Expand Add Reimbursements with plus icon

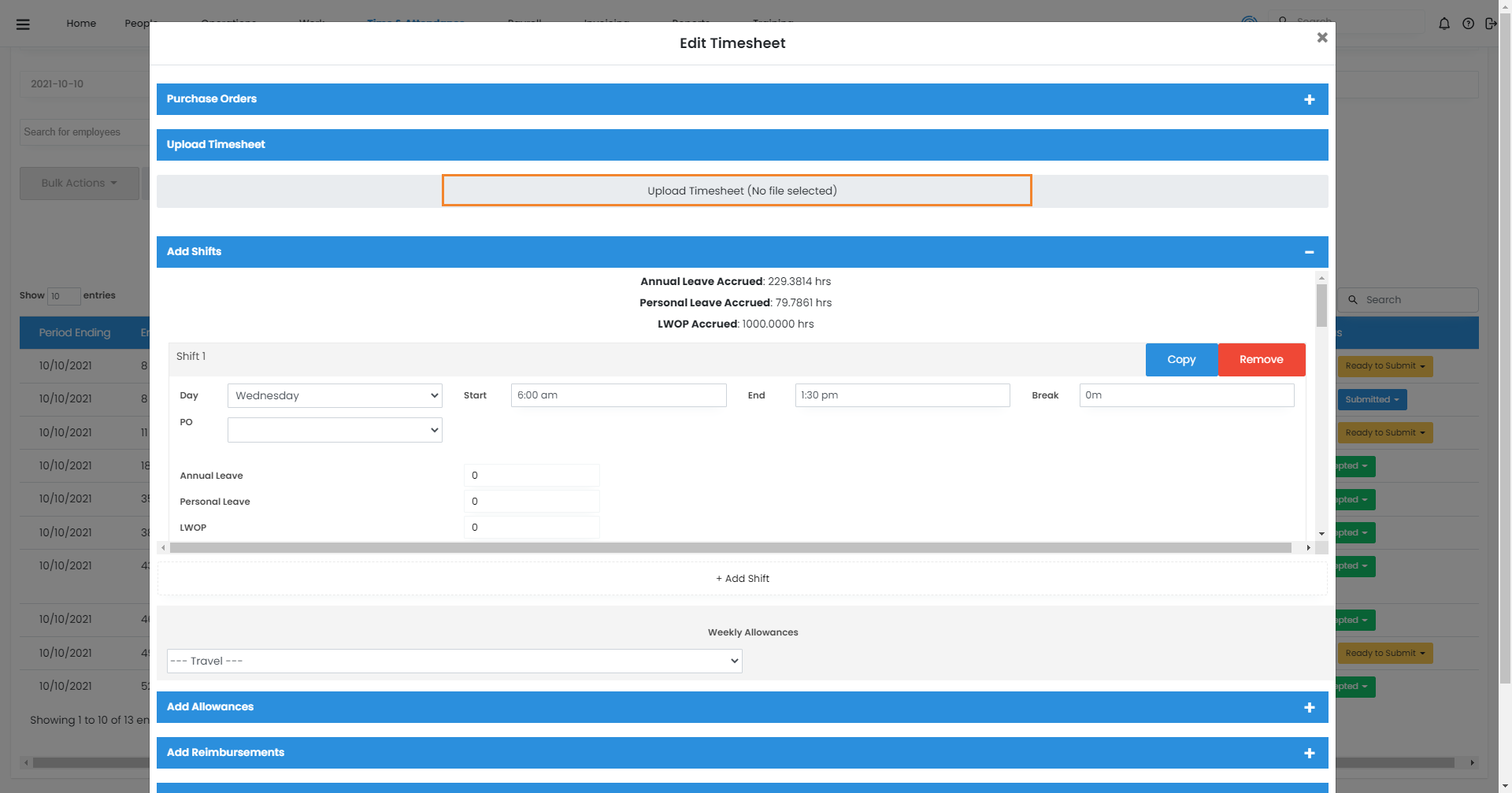[1309, 753]
